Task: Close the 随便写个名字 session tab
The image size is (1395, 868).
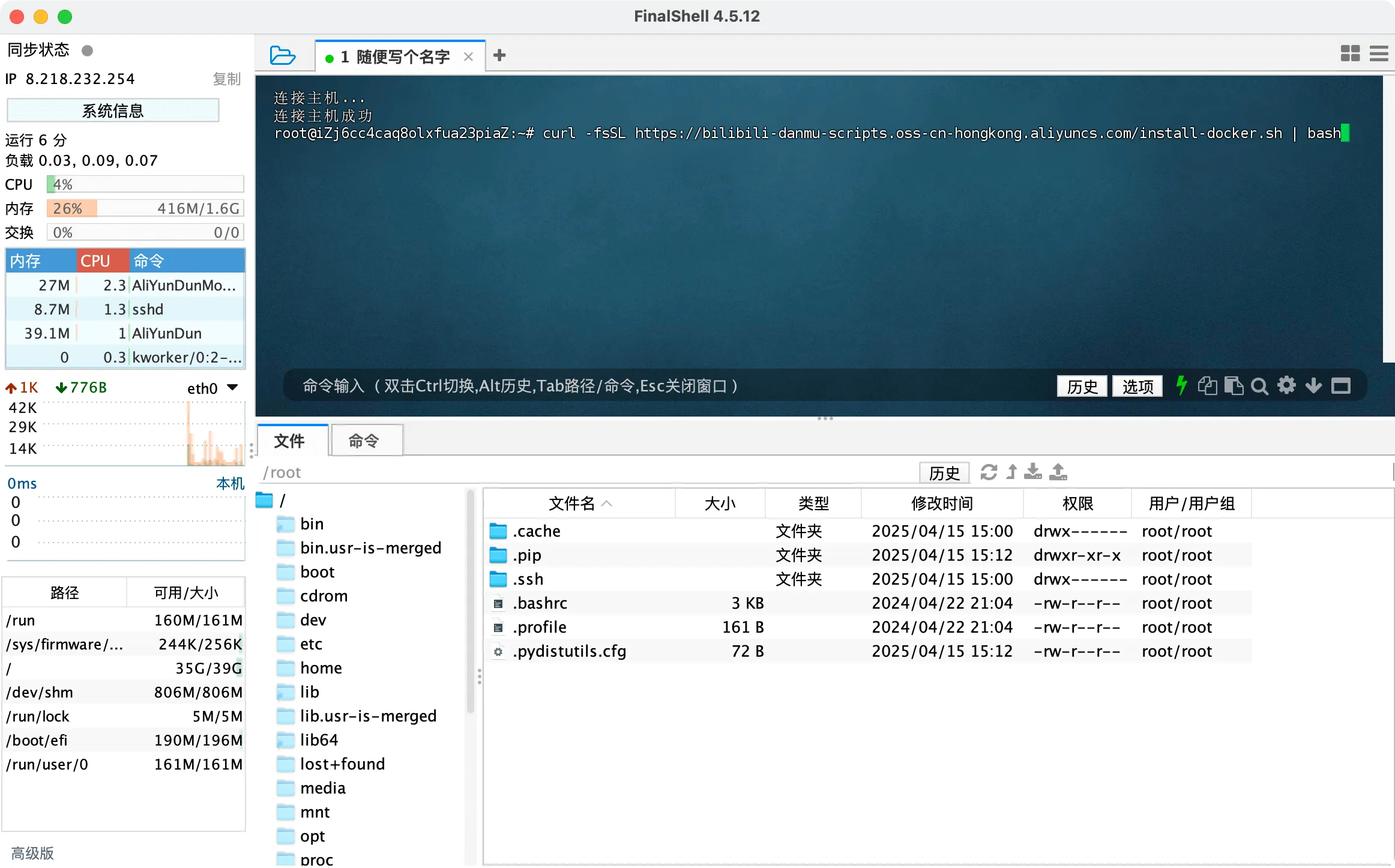Action: (x=469, y=56)
